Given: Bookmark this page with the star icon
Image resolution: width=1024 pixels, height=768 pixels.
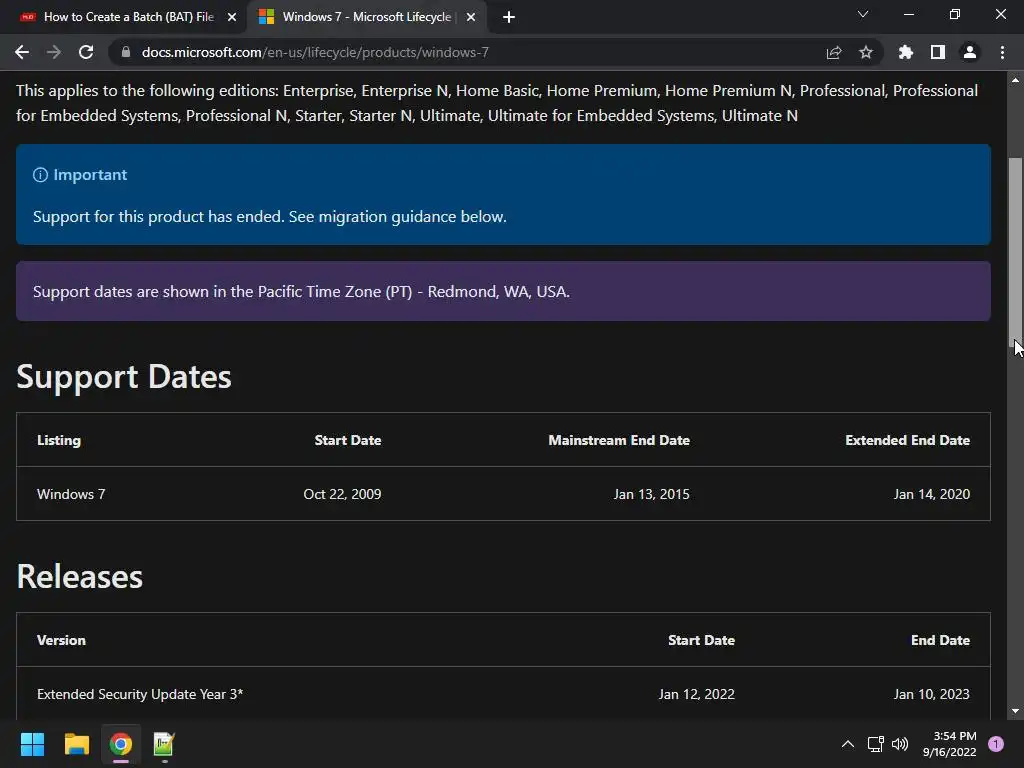Looking at the screenshot, I should 866,52.
